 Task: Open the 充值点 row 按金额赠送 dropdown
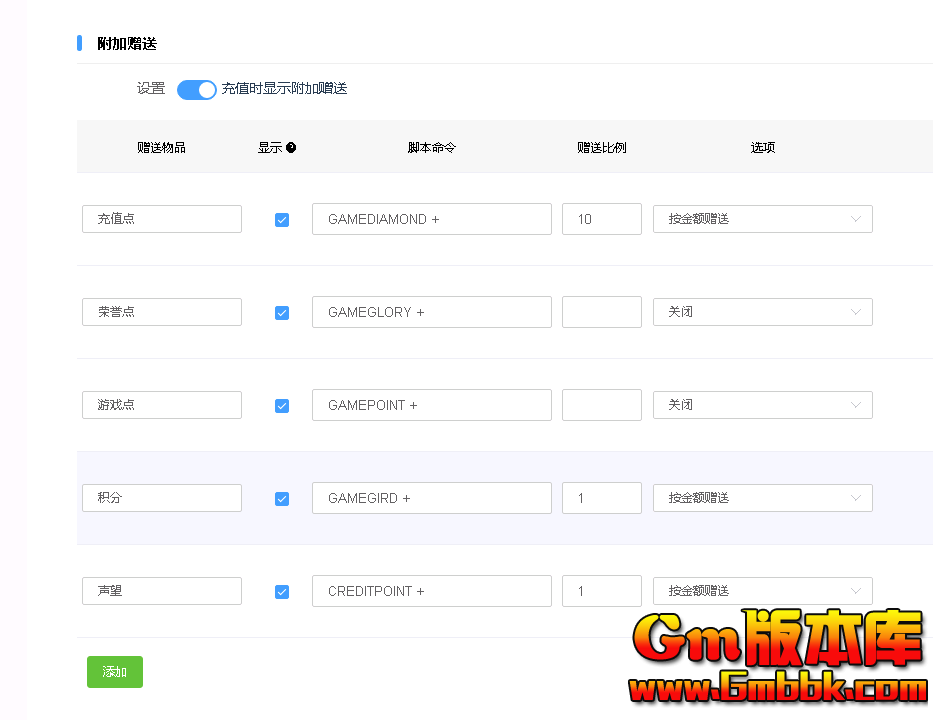[x=762, y=219]
